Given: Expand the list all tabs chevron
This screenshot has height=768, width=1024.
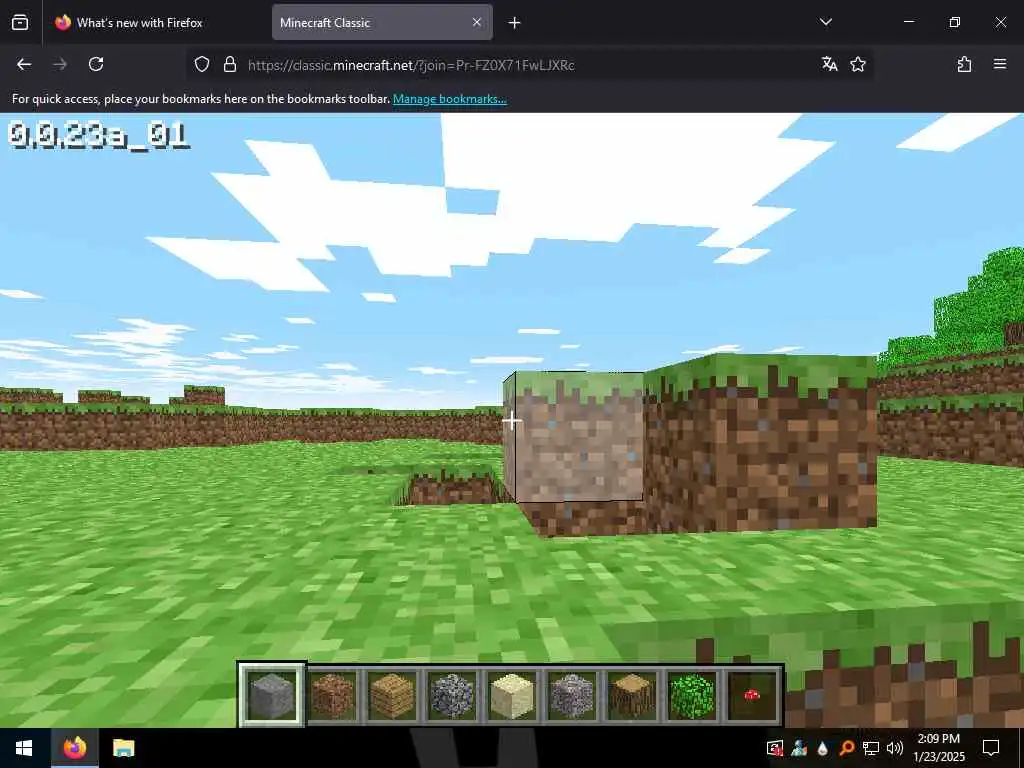Looking at the screenshot, I should (x=825, y=22).
